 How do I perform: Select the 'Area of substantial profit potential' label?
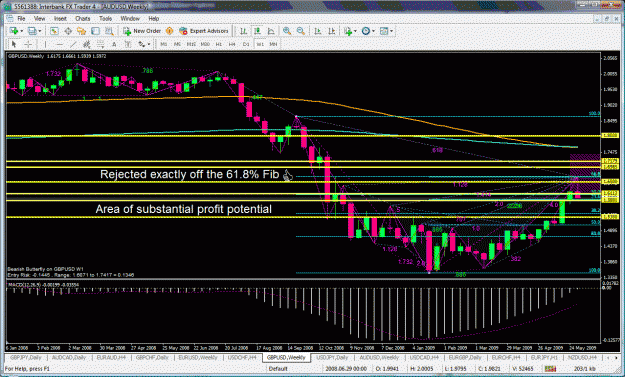click(x=184, y=209)
